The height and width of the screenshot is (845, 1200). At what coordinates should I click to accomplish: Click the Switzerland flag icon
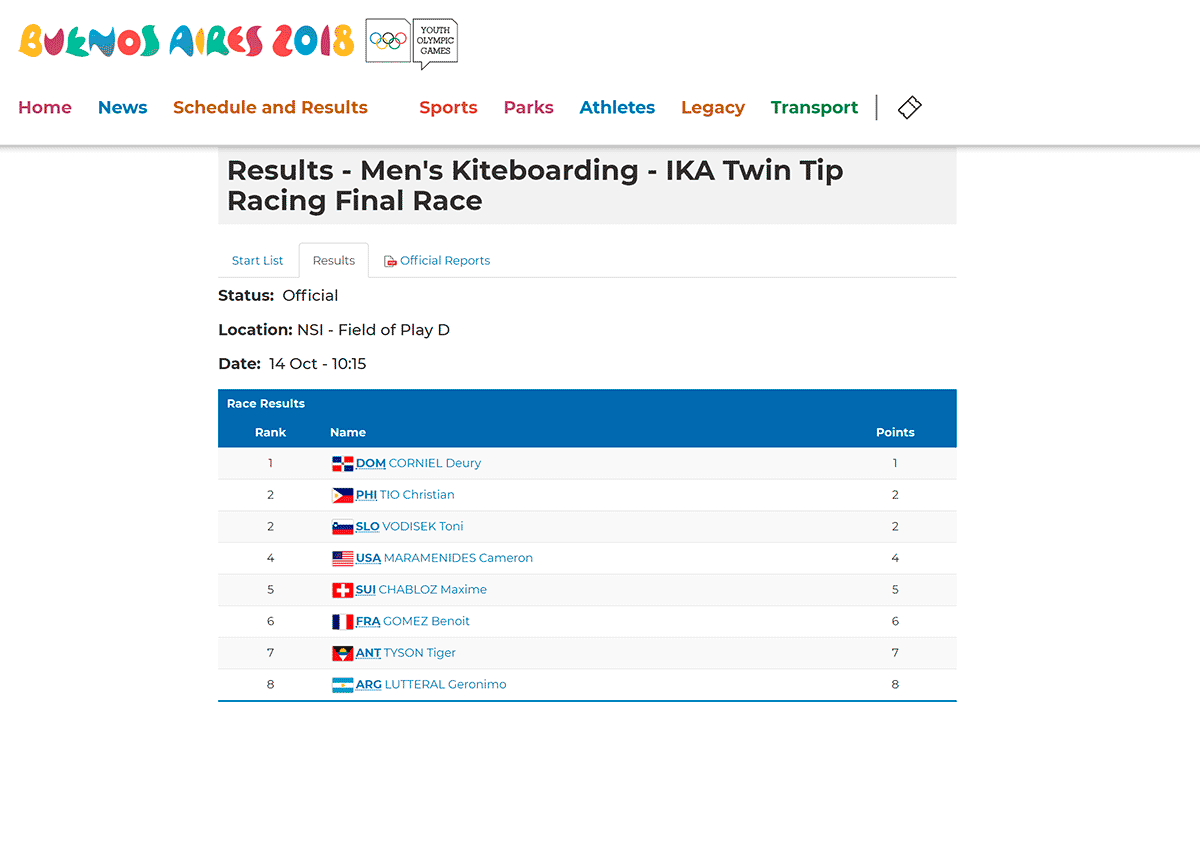pos(343,590)
